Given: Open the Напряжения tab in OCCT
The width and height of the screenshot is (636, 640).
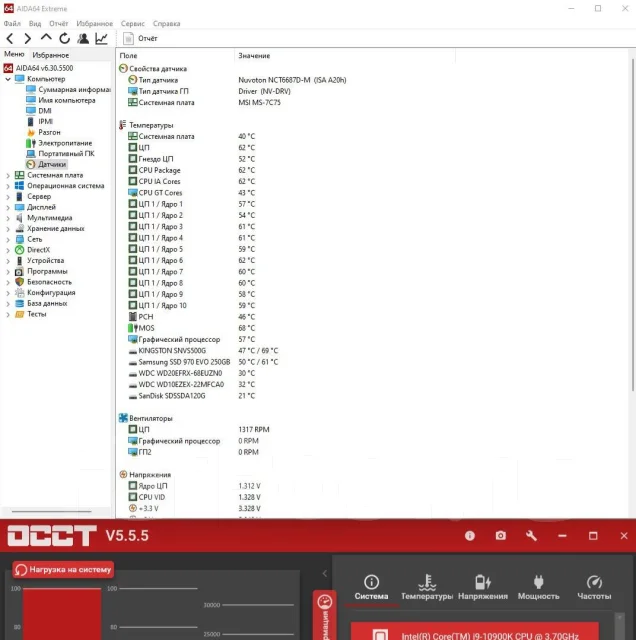Looking at the screenshot, I should tap(483, 587).
